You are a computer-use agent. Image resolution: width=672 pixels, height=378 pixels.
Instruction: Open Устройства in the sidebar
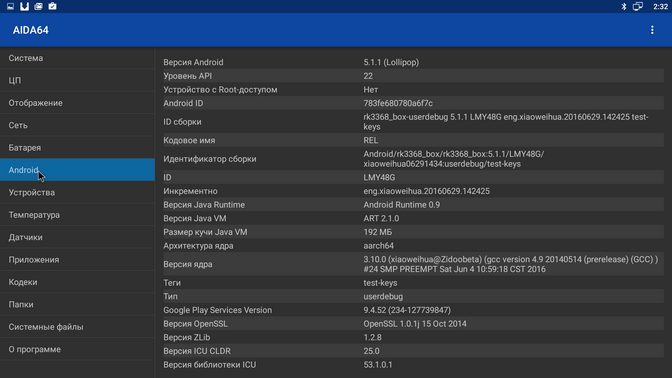[77, 192]
